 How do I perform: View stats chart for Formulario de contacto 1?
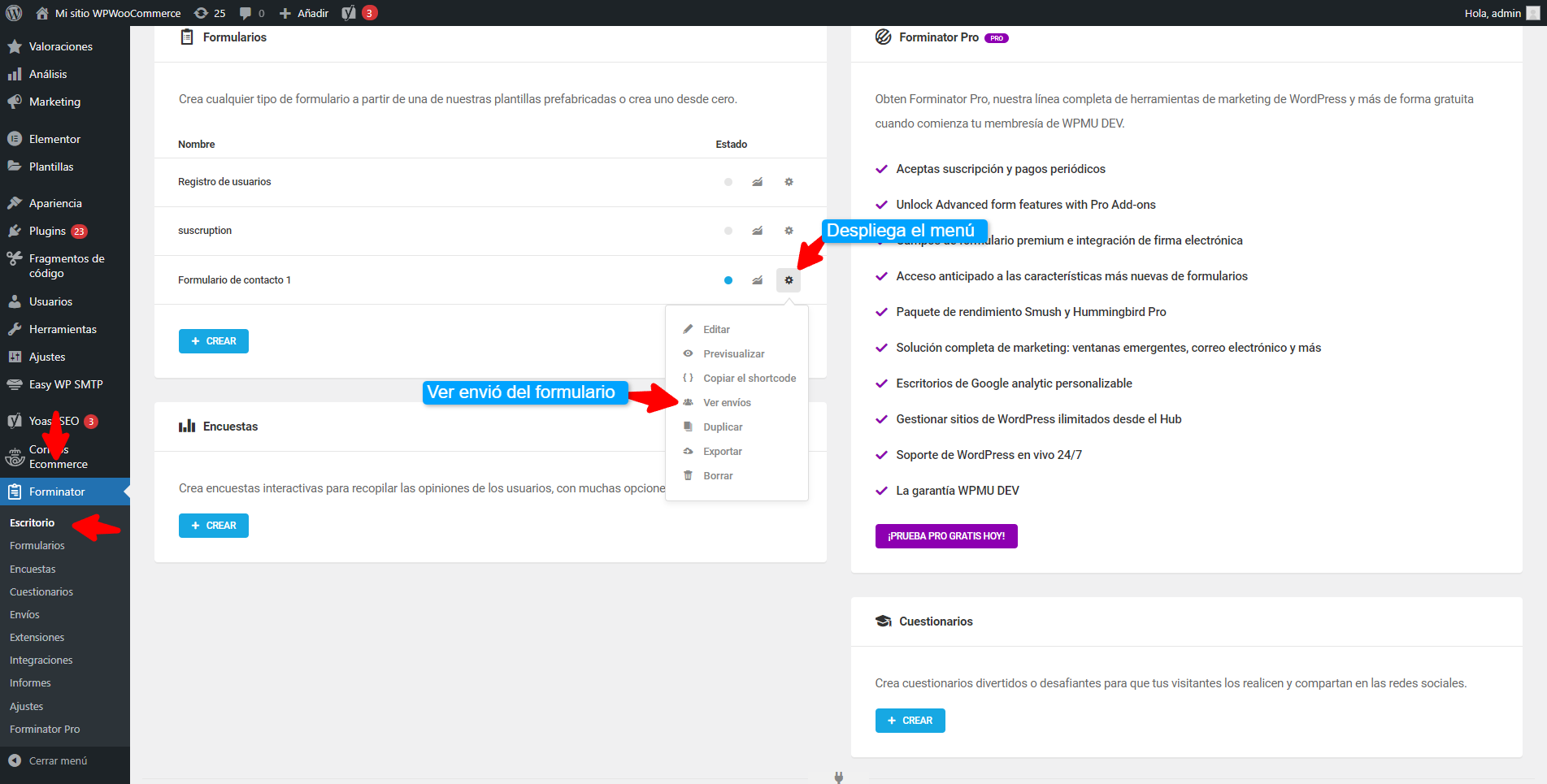pyautogui.click(x=758, y=280)
